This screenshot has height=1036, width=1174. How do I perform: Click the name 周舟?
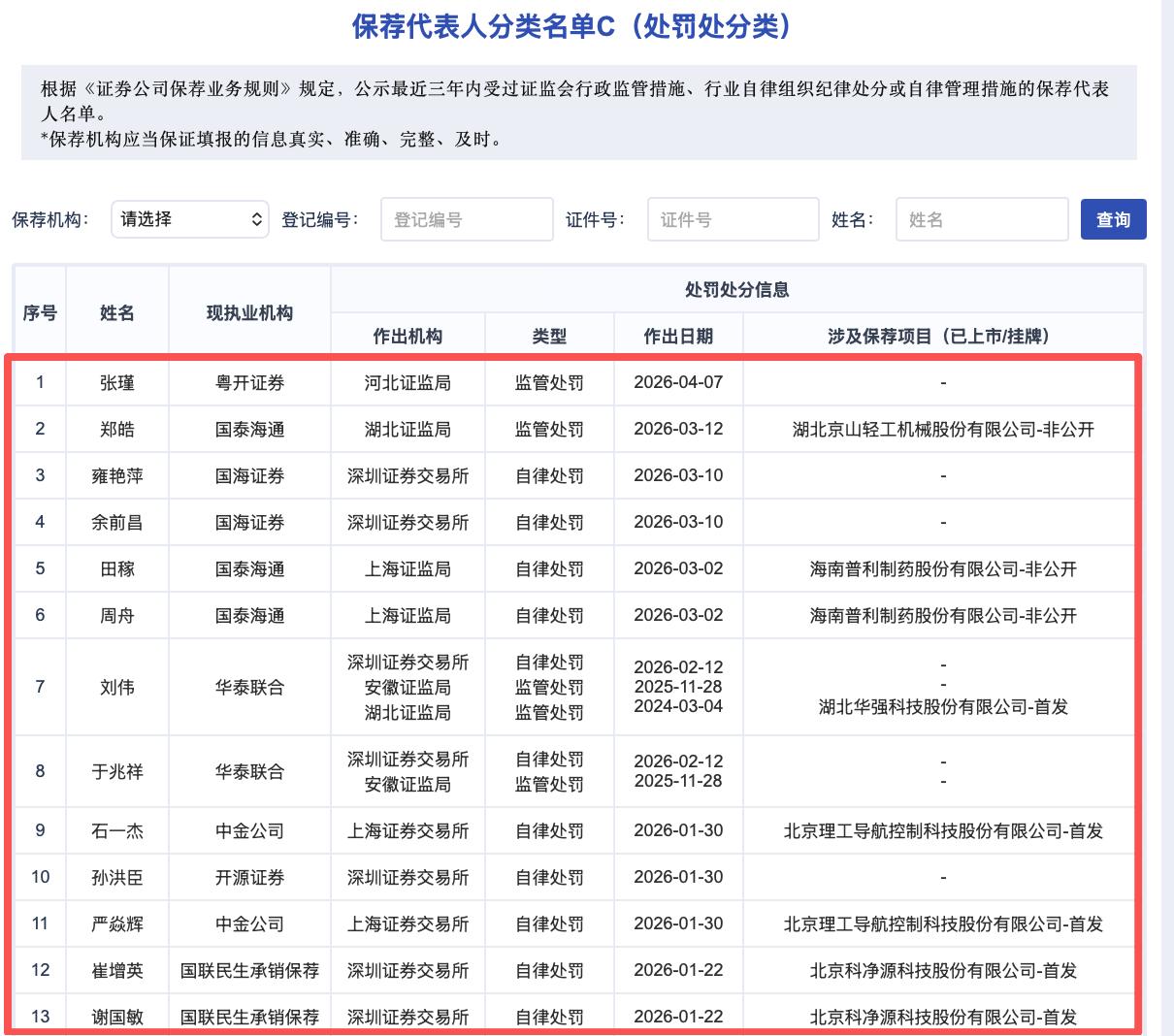[x=117, y=616]
